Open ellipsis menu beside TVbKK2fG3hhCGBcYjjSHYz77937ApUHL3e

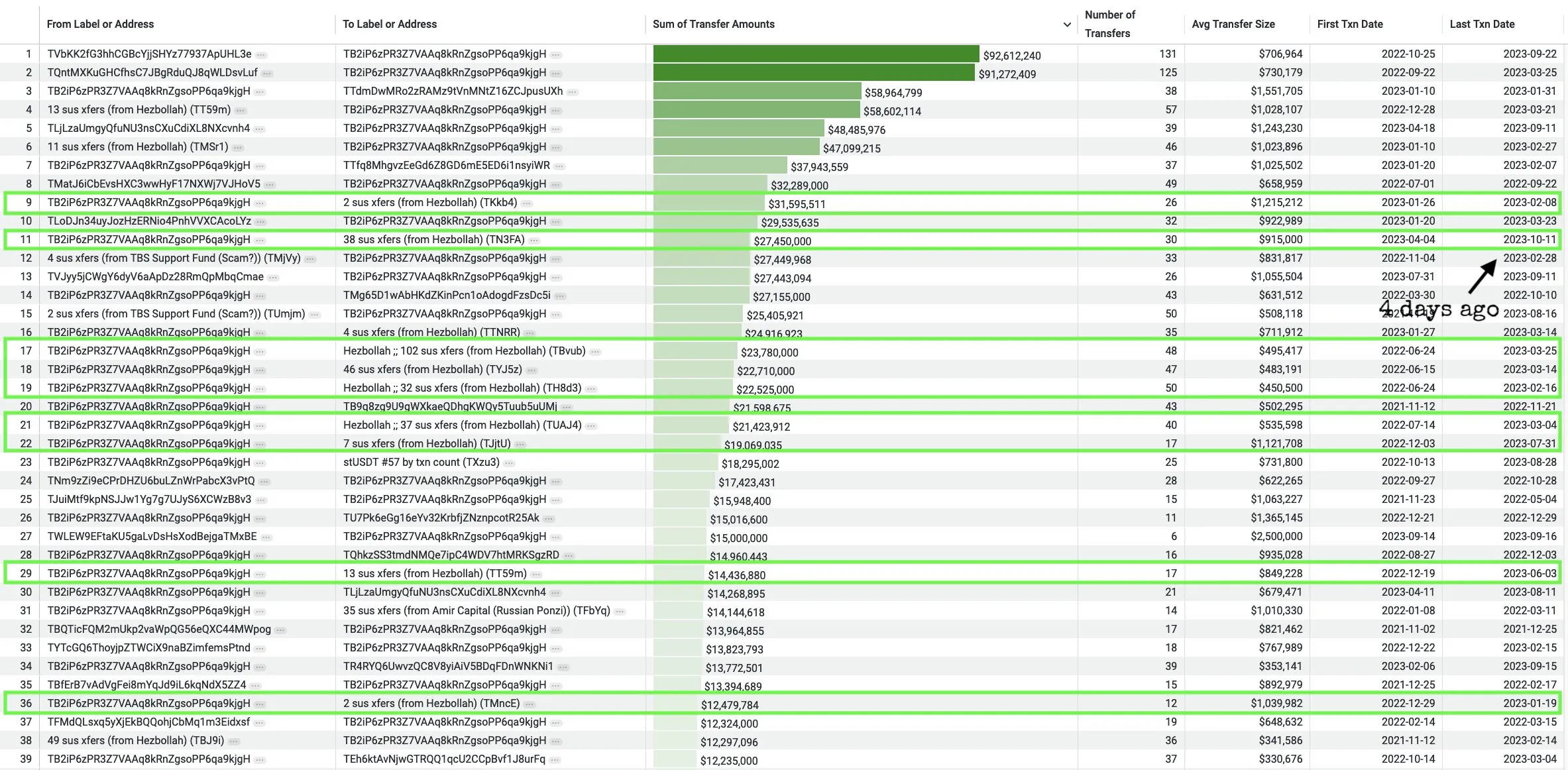[x=262, y=54]
